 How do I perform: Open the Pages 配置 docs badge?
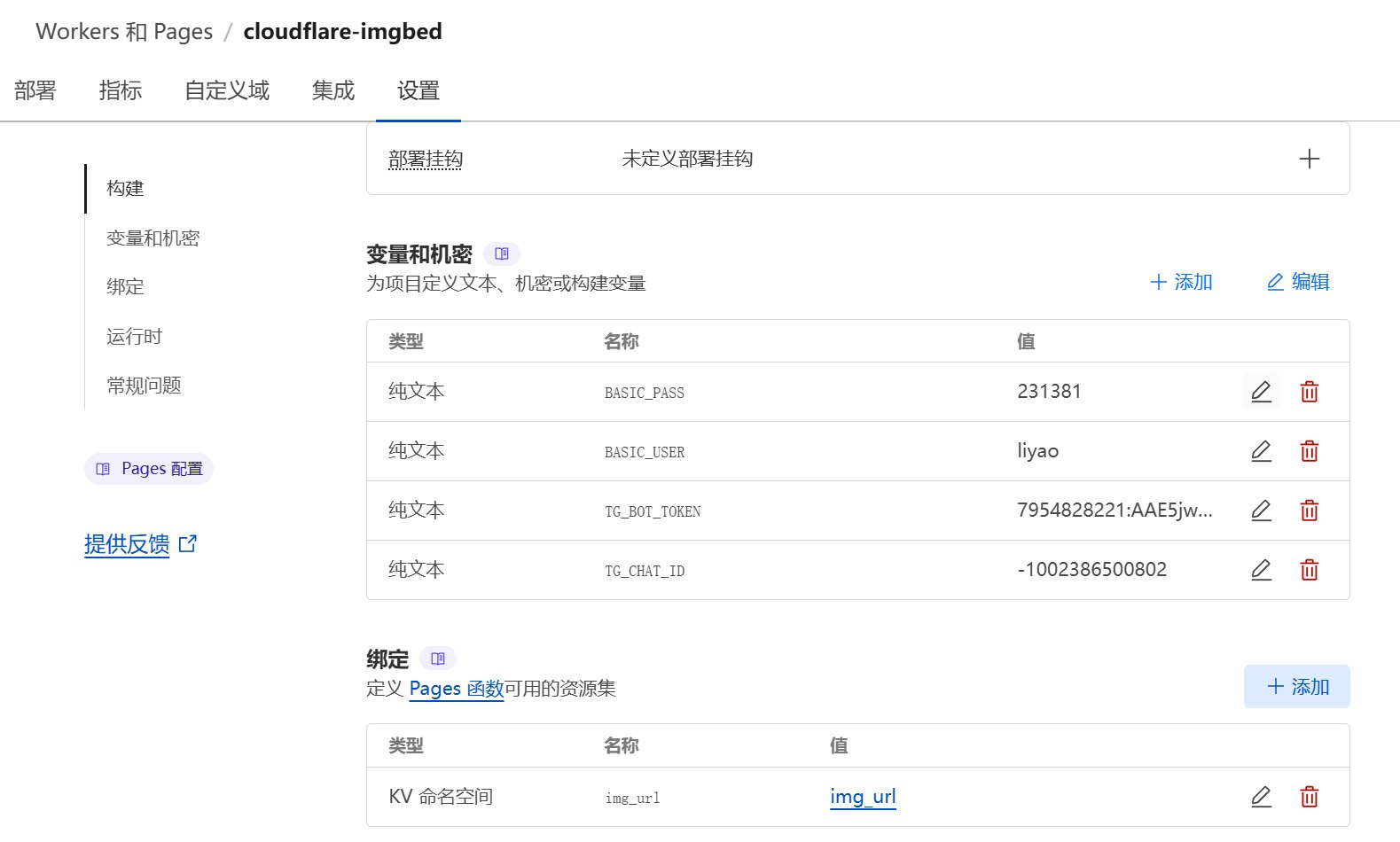[149, 469]
